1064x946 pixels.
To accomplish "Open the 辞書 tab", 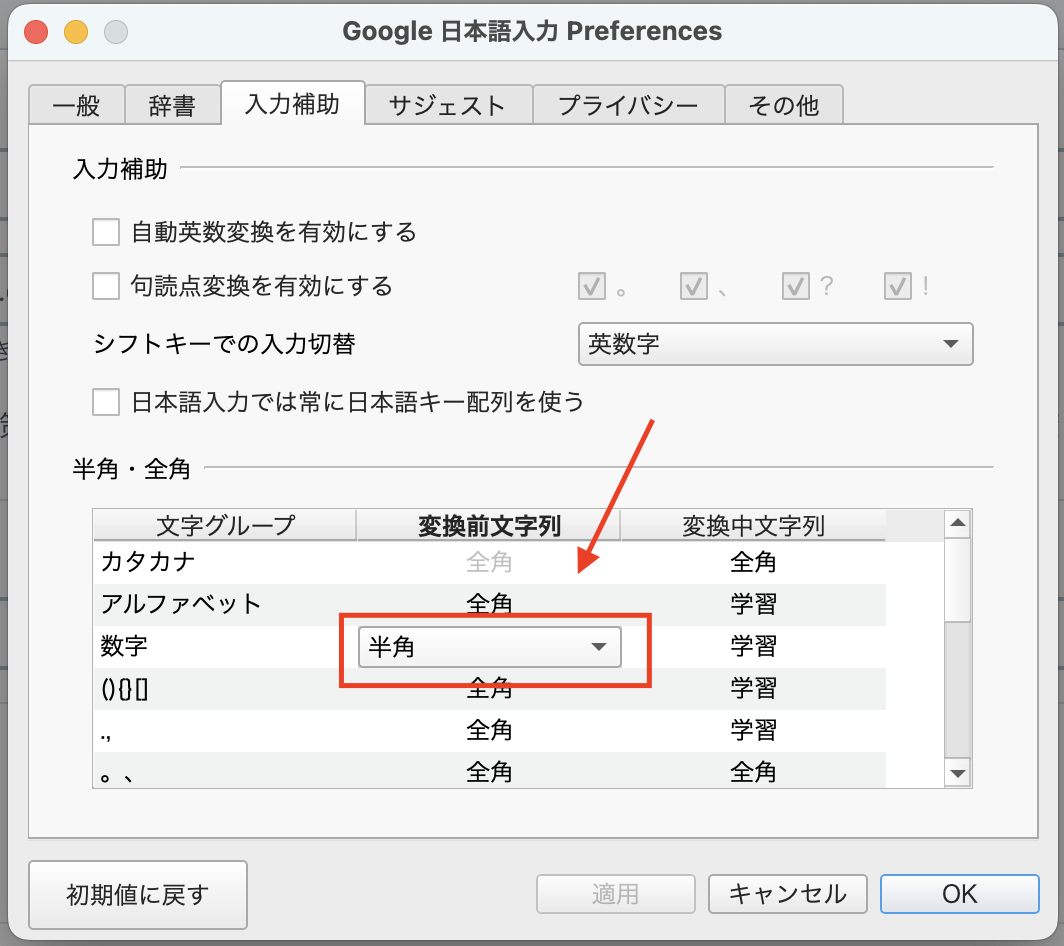I will (x=172, y=105).
